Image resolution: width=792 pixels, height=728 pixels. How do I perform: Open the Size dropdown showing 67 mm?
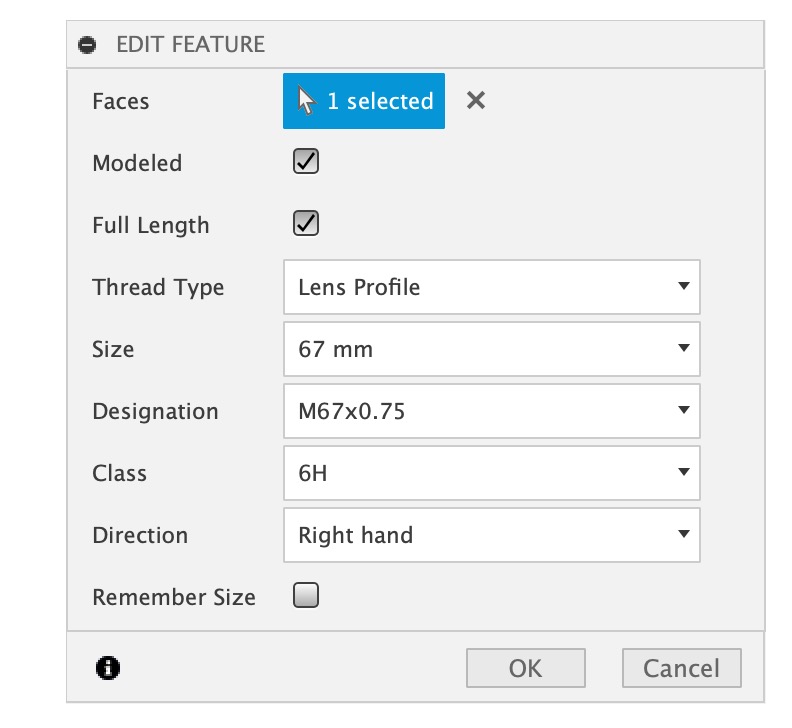tap(491, 349)
